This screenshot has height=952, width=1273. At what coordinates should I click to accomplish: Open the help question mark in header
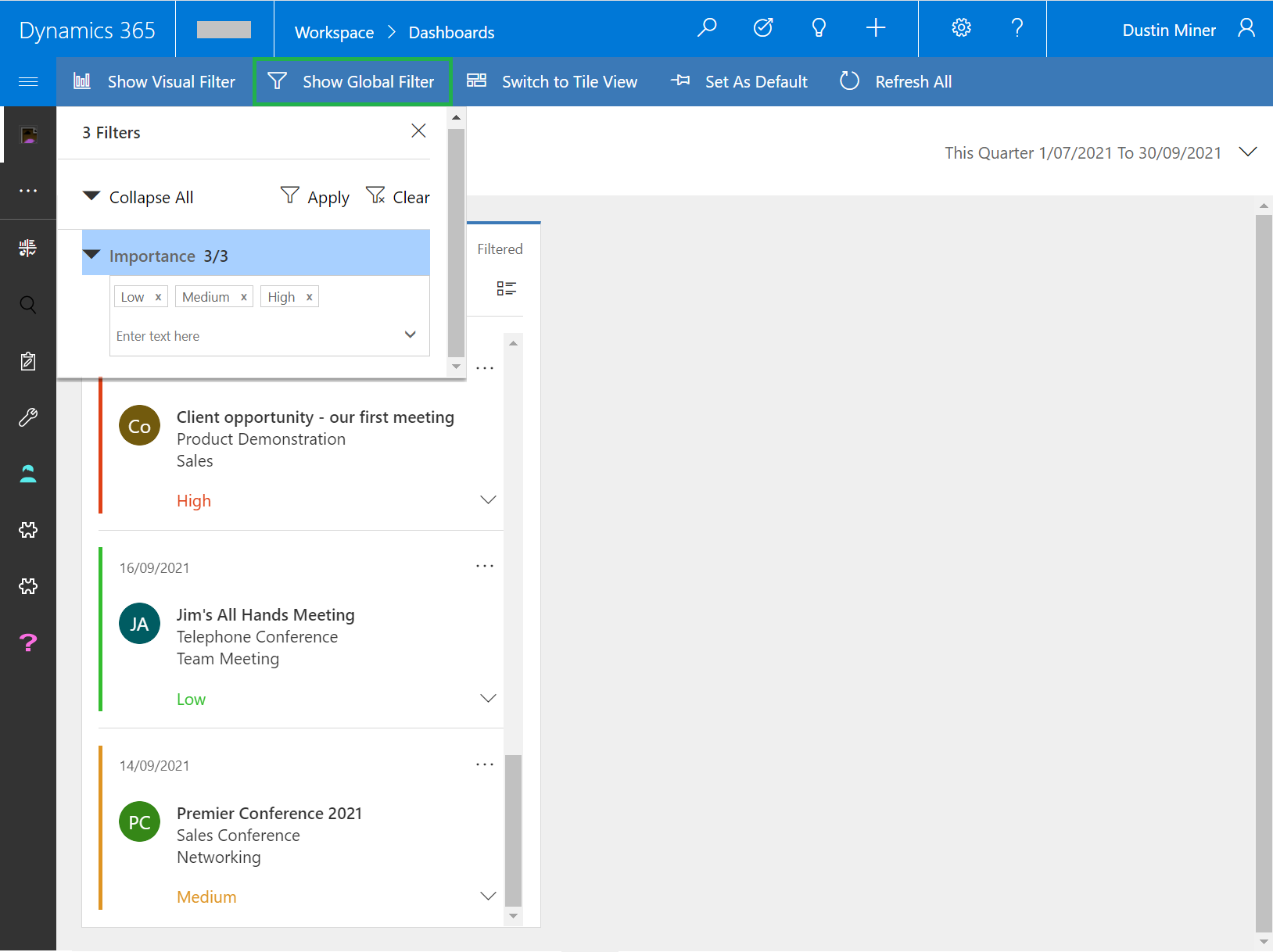1017,28
